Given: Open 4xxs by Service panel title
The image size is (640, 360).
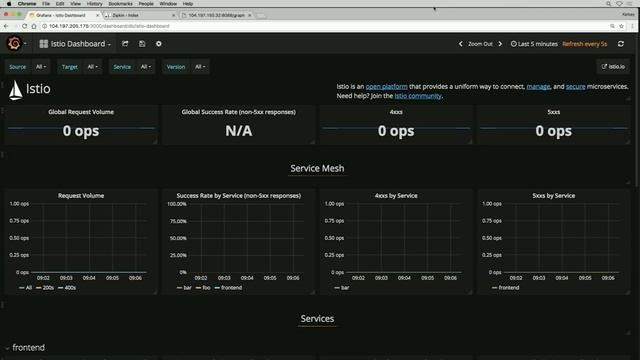Looking at the screenshot, I should (x=396, y=196).
